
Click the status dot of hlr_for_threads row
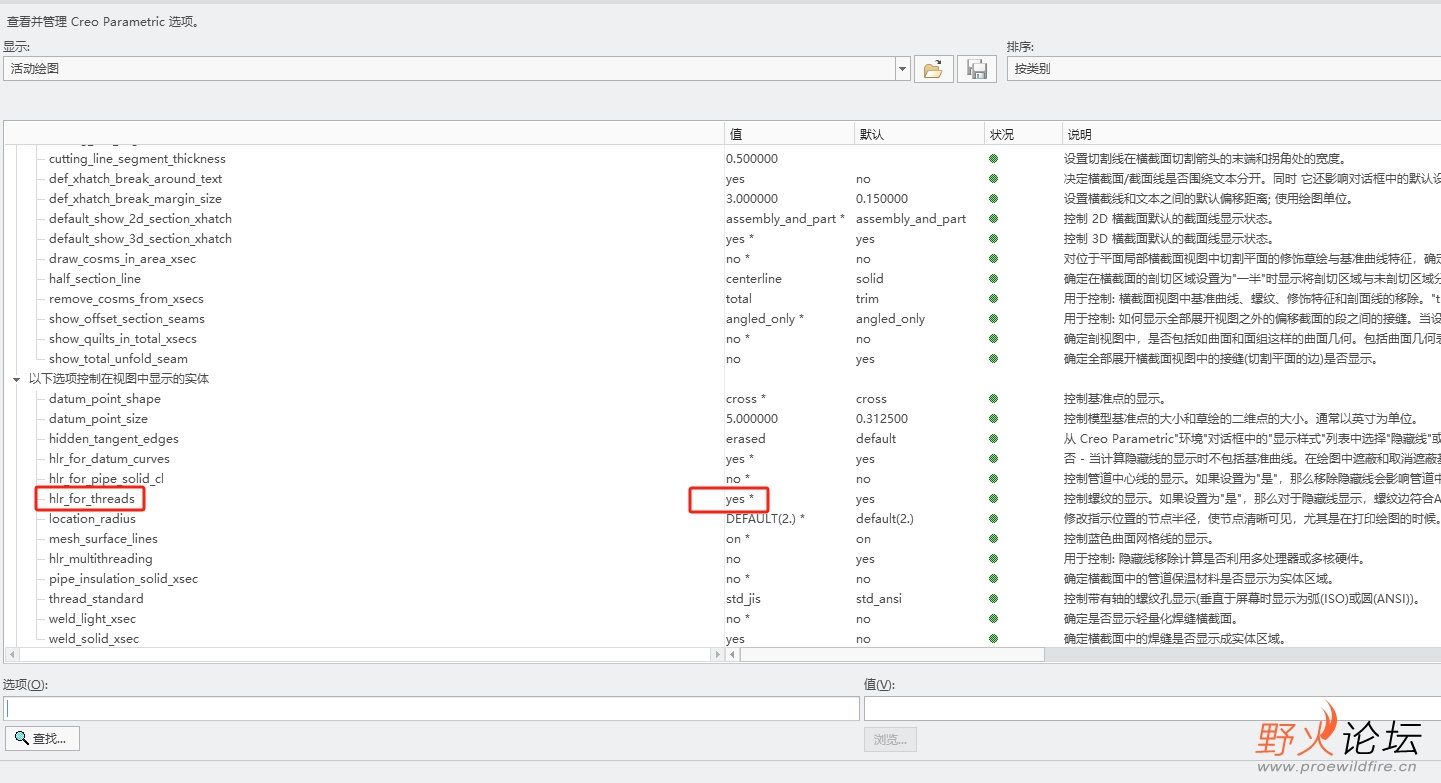click(x=993, y=498)
